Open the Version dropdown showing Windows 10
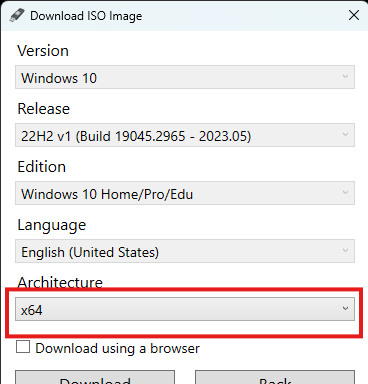This screenshot has width=368, height=384. click(185, 77)
